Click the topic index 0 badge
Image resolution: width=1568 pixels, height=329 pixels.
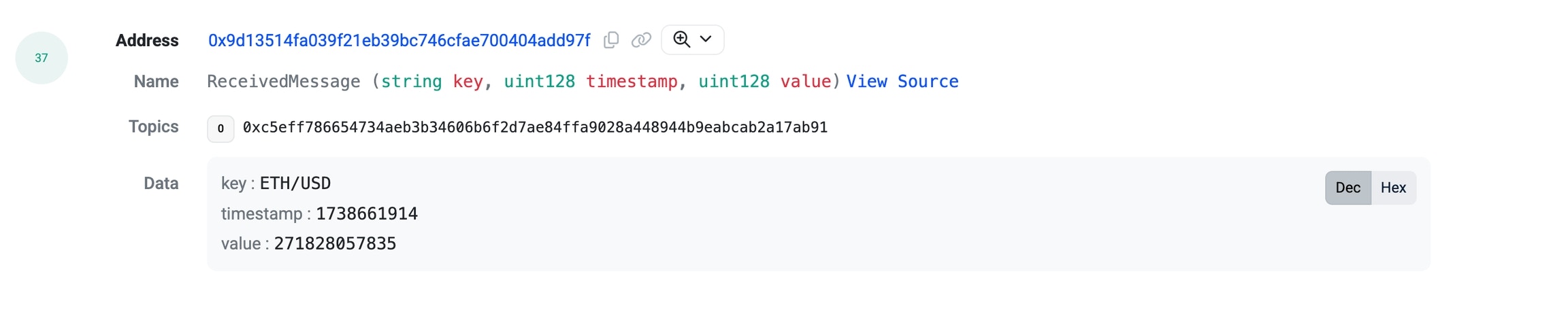(x=220, y=128)
